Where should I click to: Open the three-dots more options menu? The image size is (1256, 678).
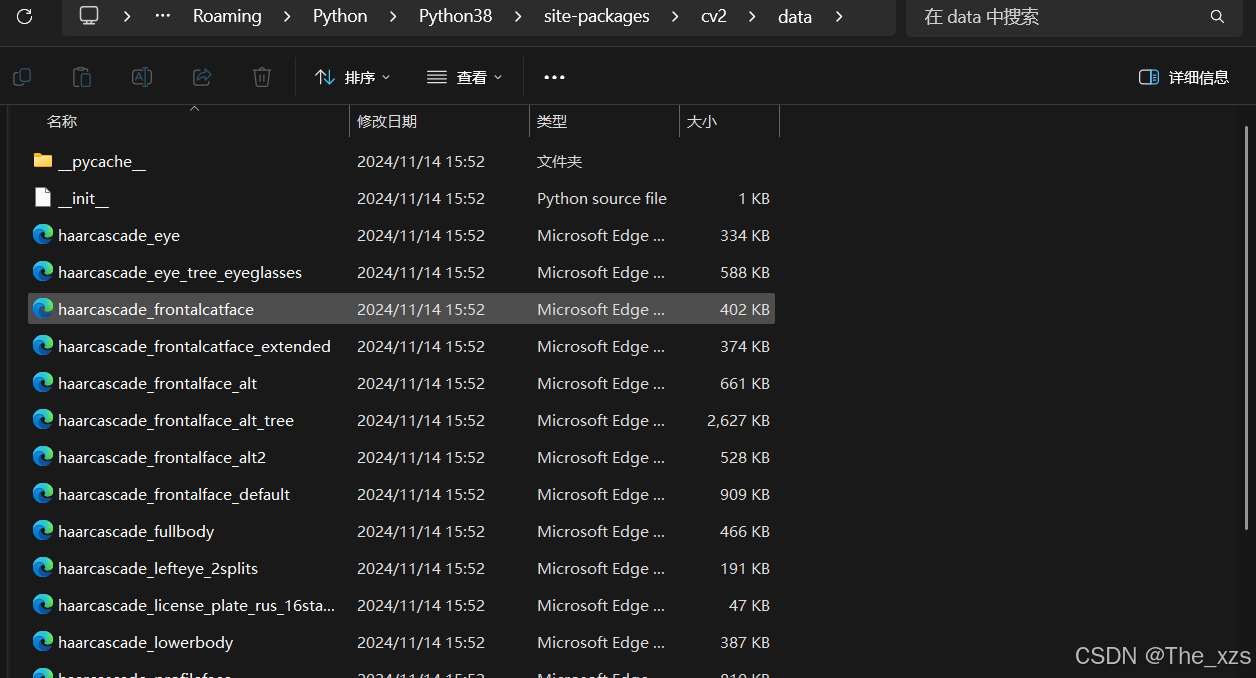[x=554, y=77]
